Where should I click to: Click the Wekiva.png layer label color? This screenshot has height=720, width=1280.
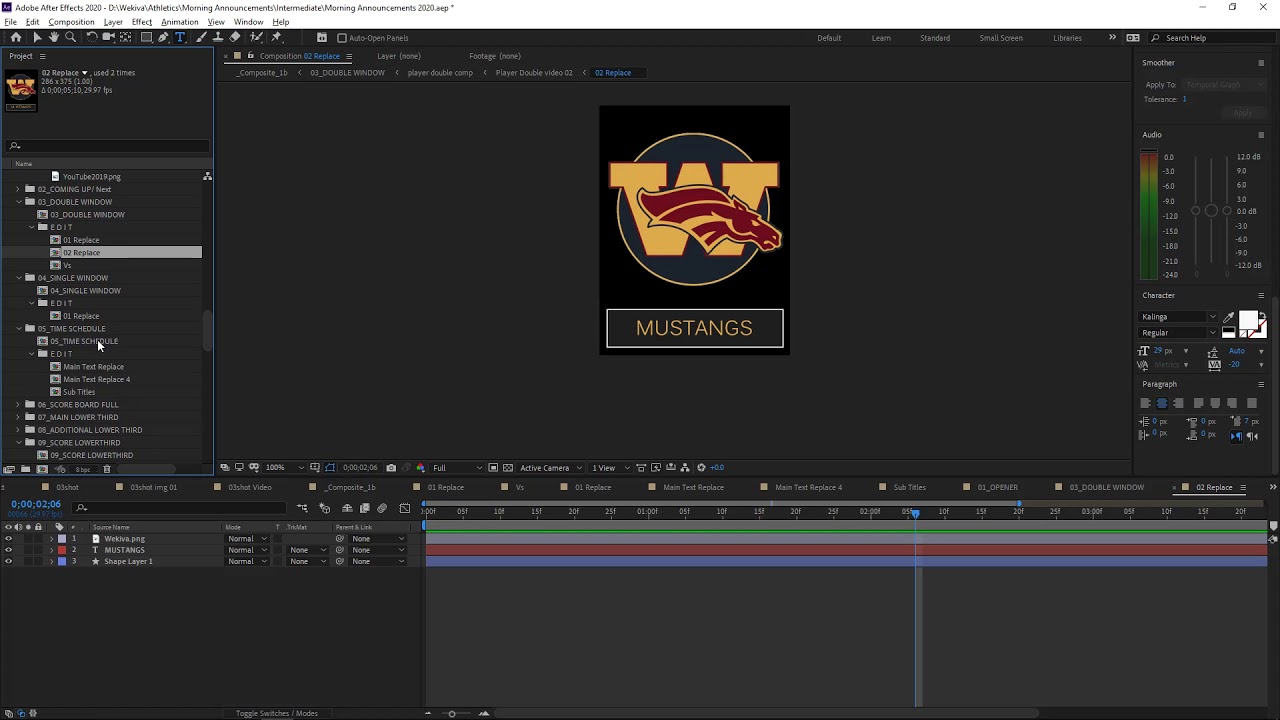click(61, 539)
